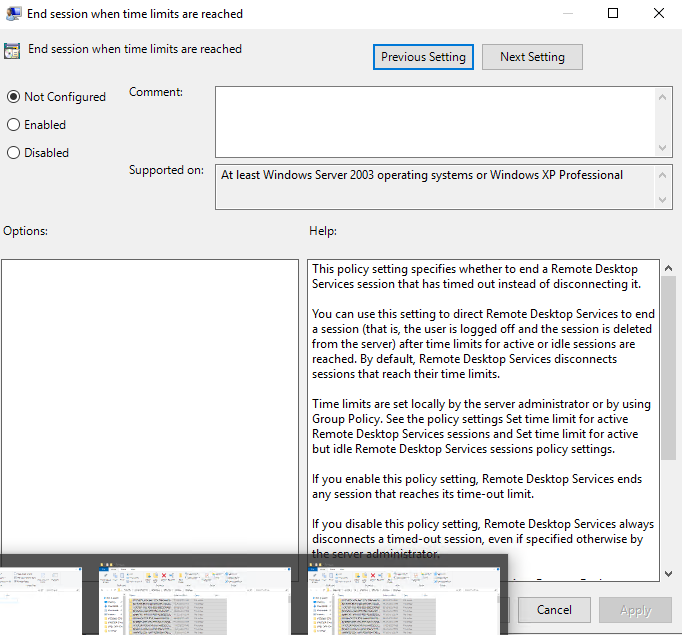Click the policy dialog title bar icon

point(12,14)
